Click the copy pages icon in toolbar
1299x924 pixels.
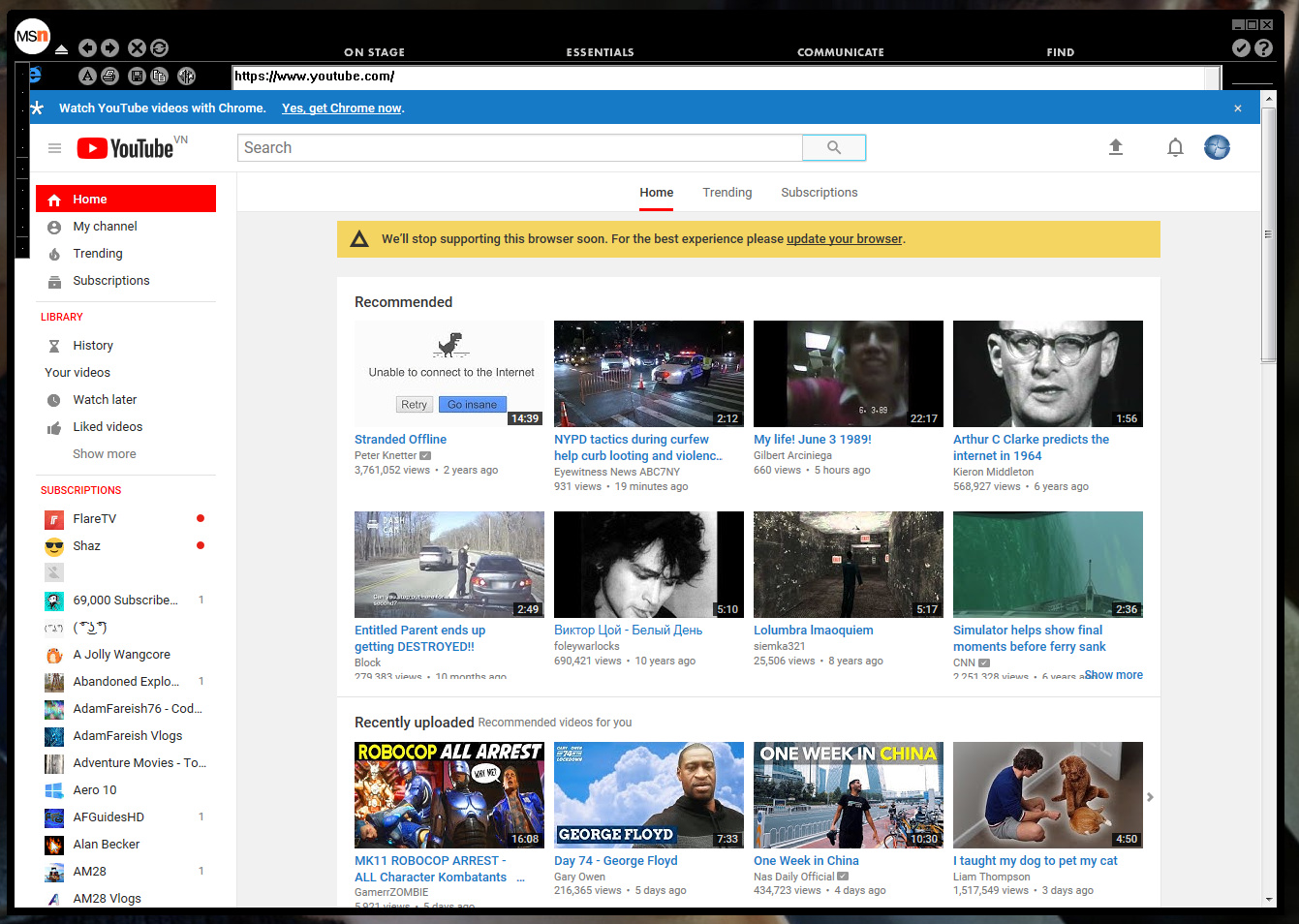160,76
